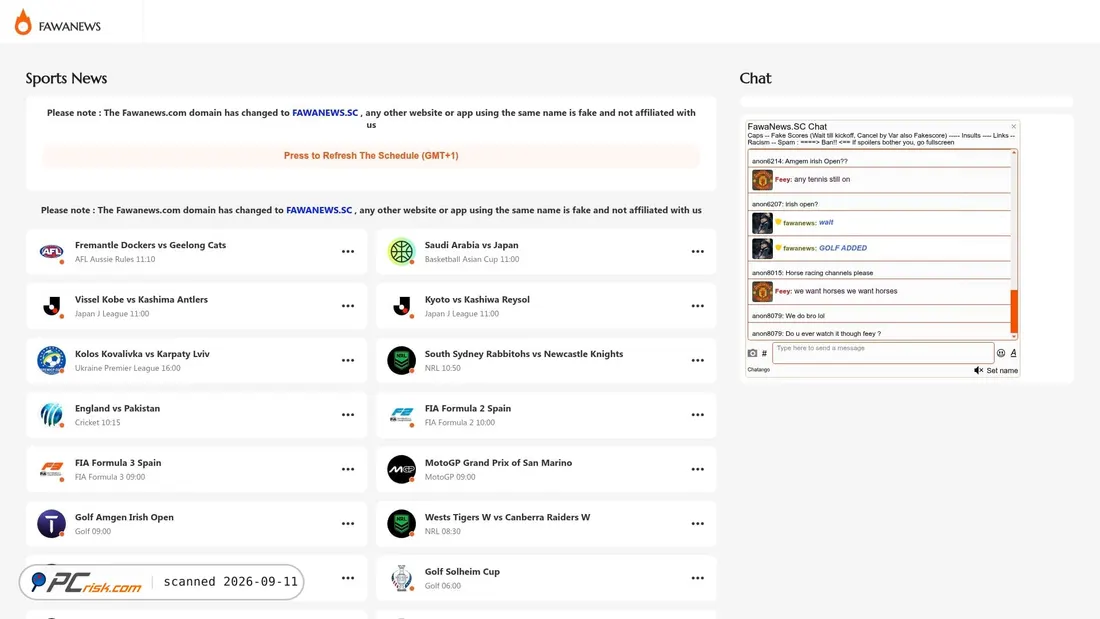Click MotoGP icon on San Marino Grand Prix
Screen dimensions: 1100x619
pos(401,469)
